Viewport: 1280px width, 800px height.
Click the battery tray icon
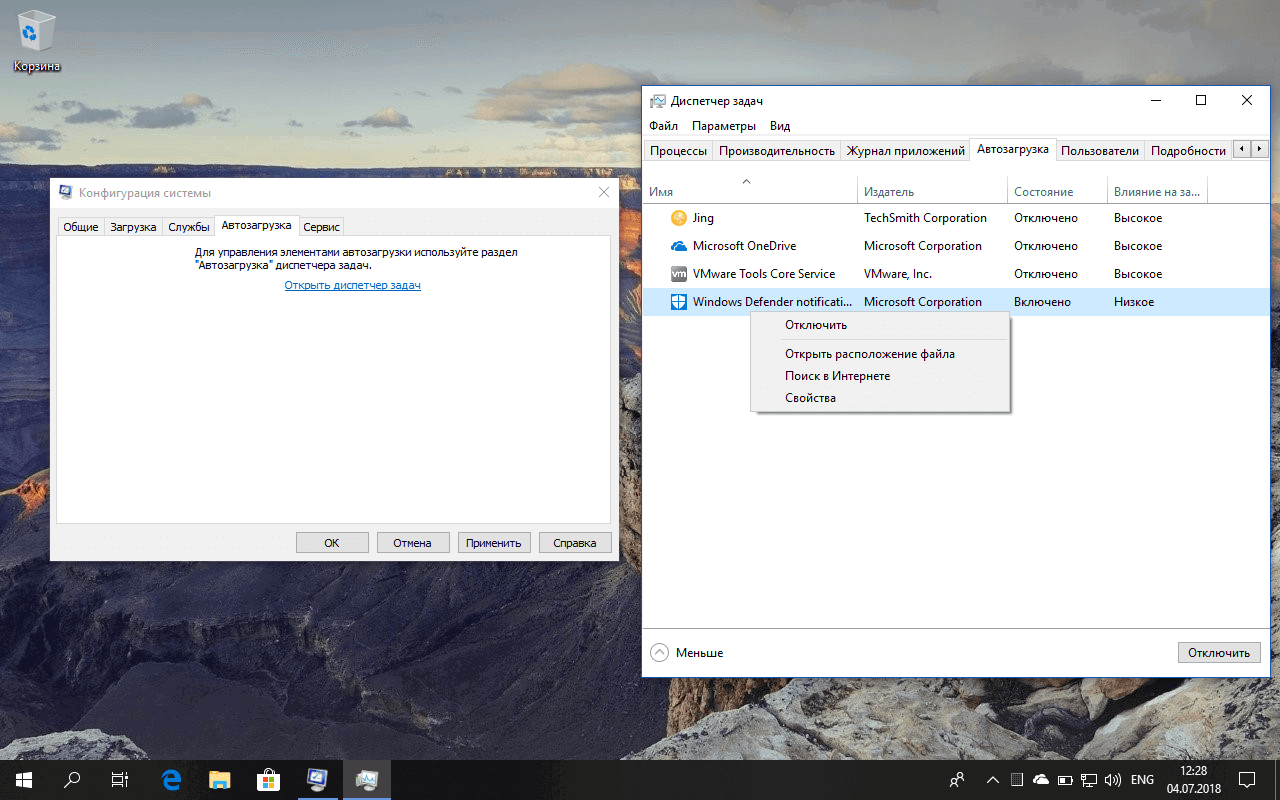click(x=1065, y=780)
